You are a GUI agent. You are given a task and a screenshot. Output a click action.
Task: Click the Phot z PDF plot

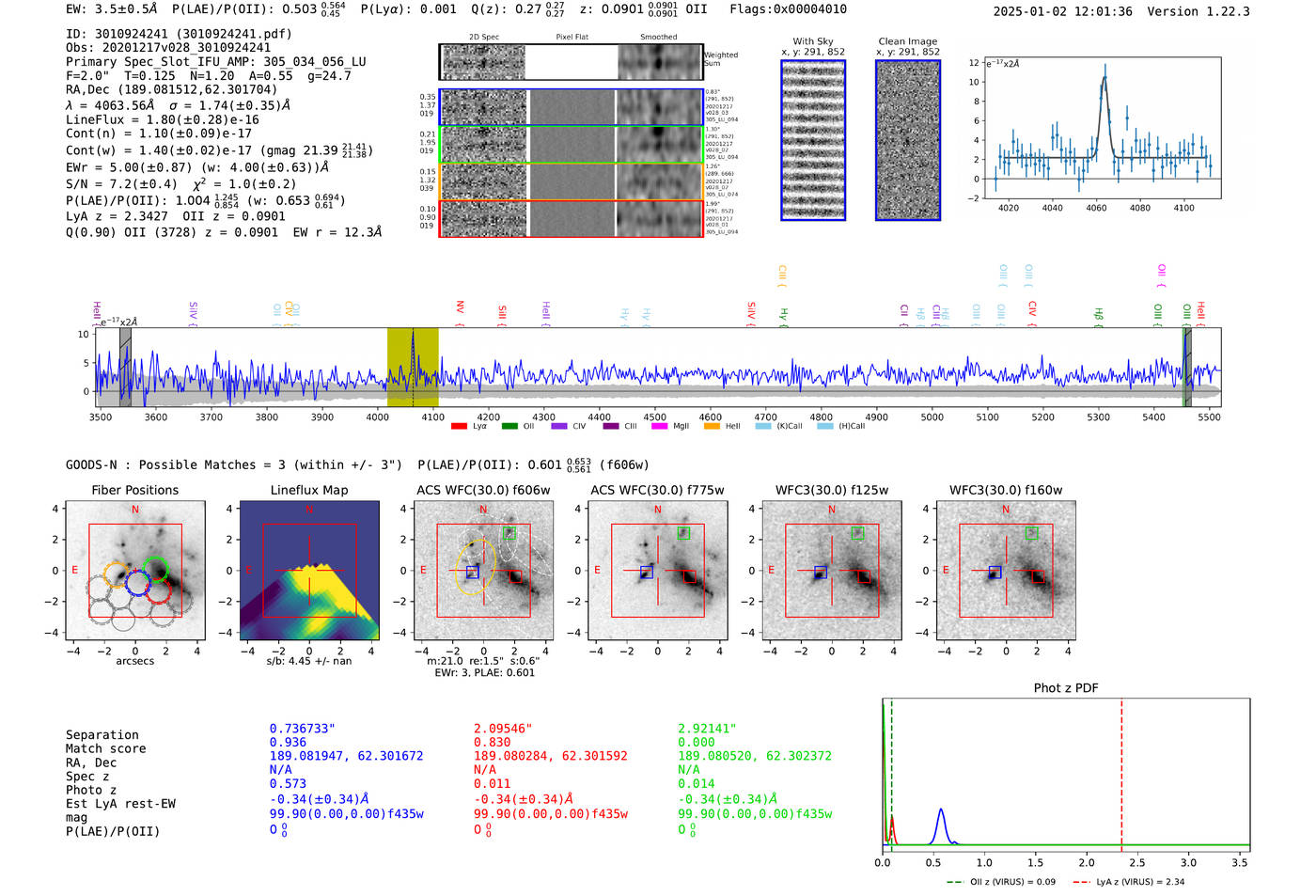point(1066,776)
